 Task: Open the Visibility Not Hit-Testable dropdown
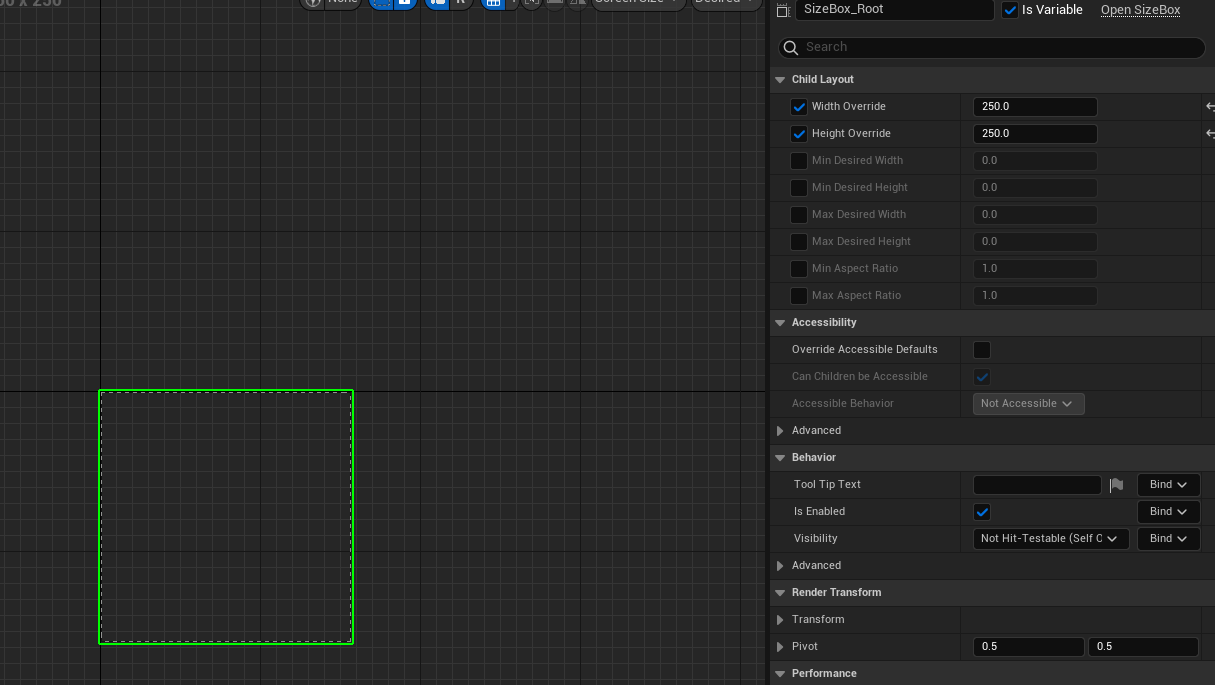click(1051, 539)
